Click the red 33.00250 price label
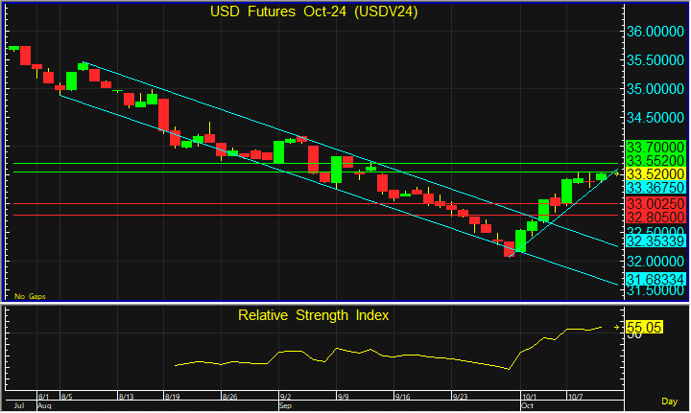The image size is (691, 413). tap(654, 202)
